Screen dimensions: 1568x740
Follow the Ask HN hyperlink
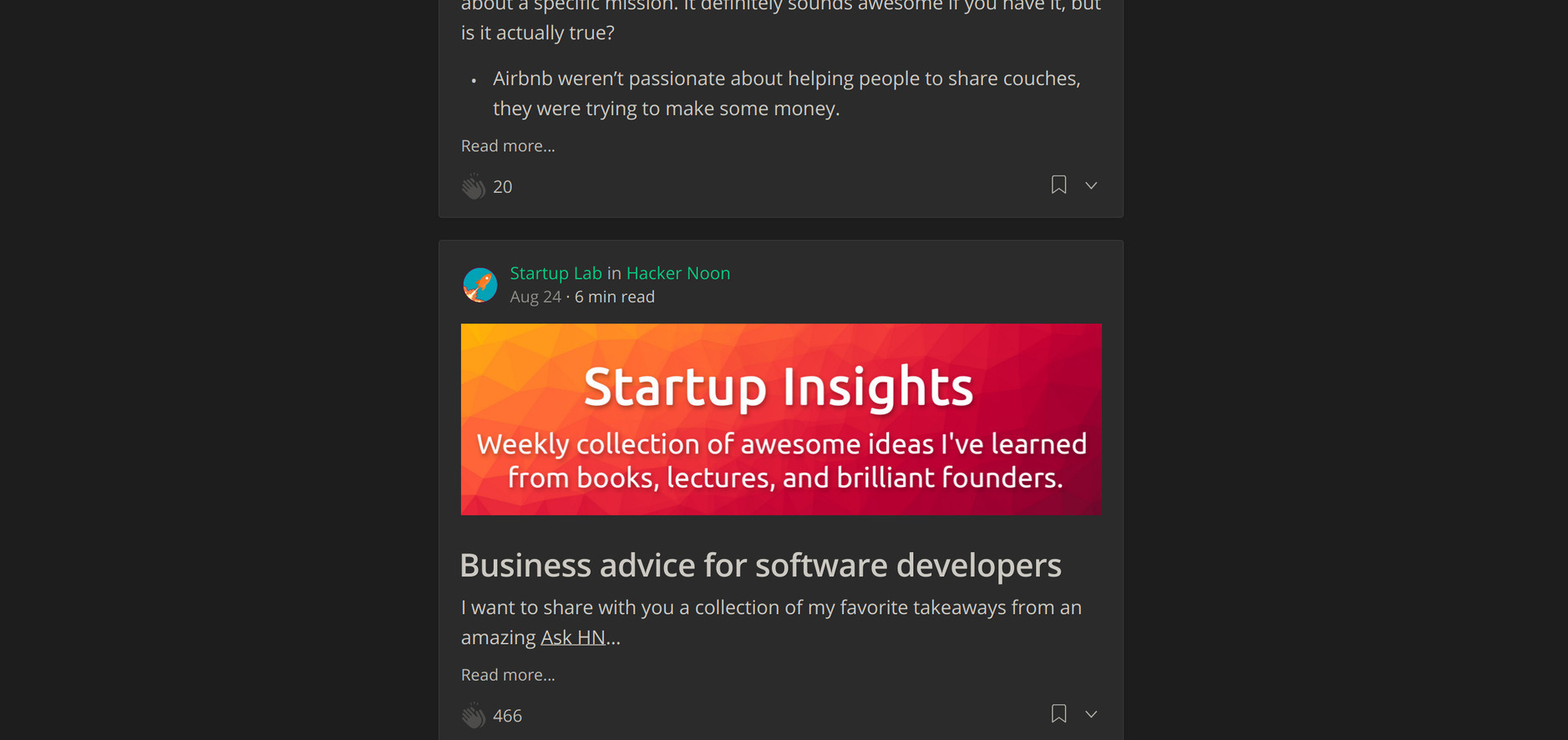pos(573,637)
